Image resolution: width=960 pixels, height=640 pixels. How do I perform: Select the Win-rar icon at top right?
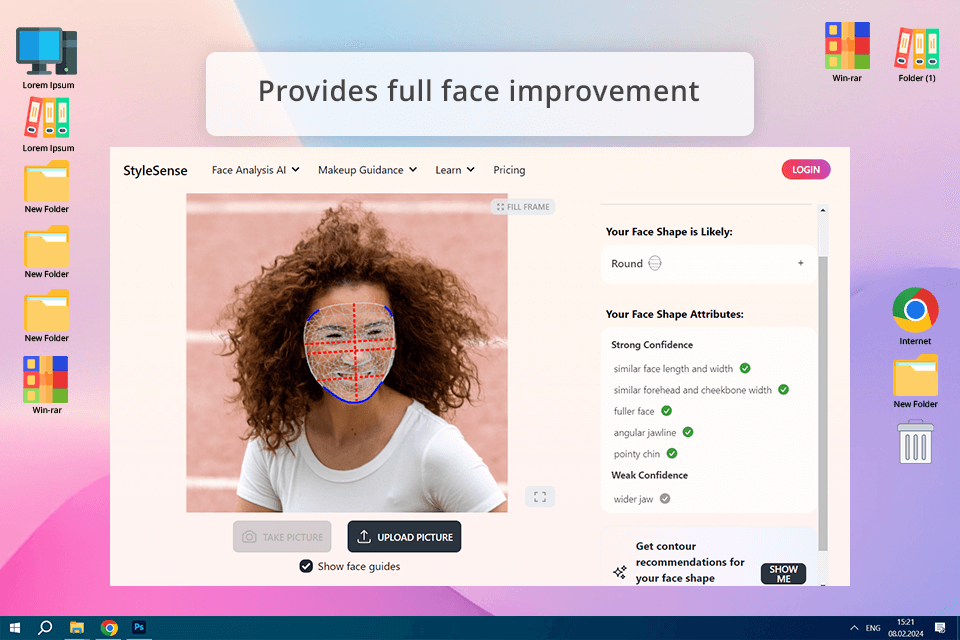coord(847,52)
